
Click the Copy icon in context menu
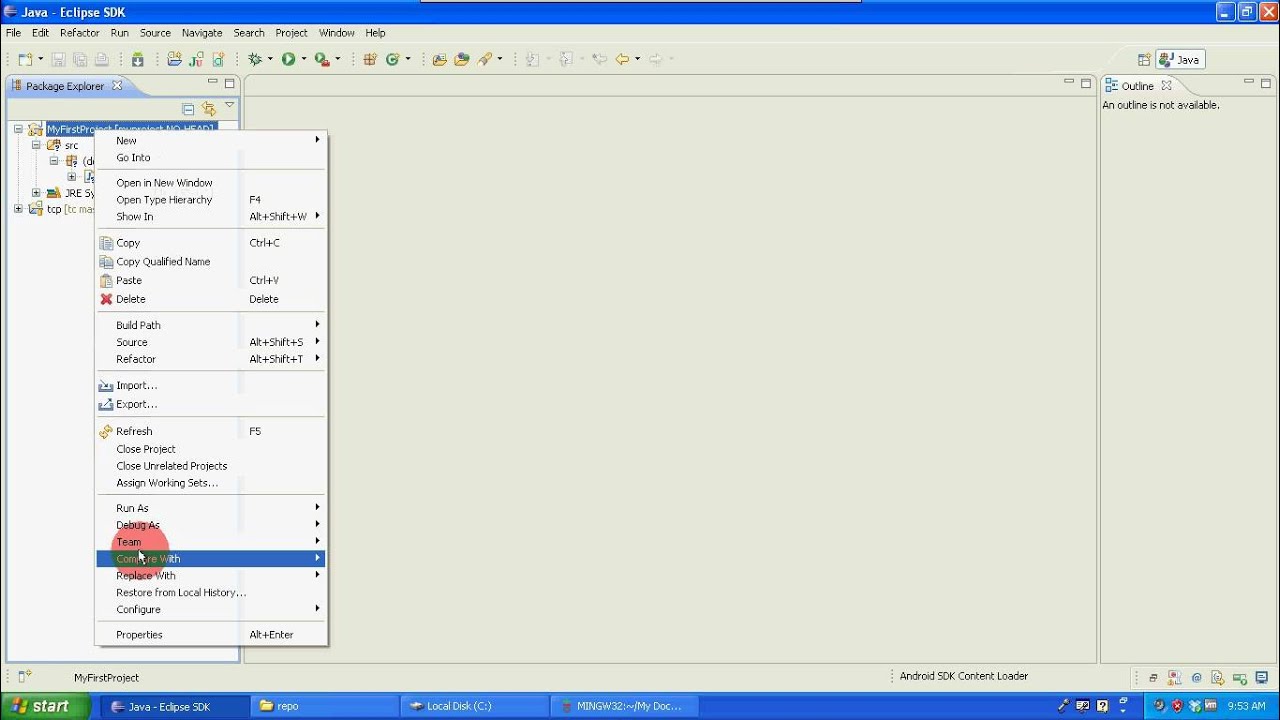pos(106,243)
